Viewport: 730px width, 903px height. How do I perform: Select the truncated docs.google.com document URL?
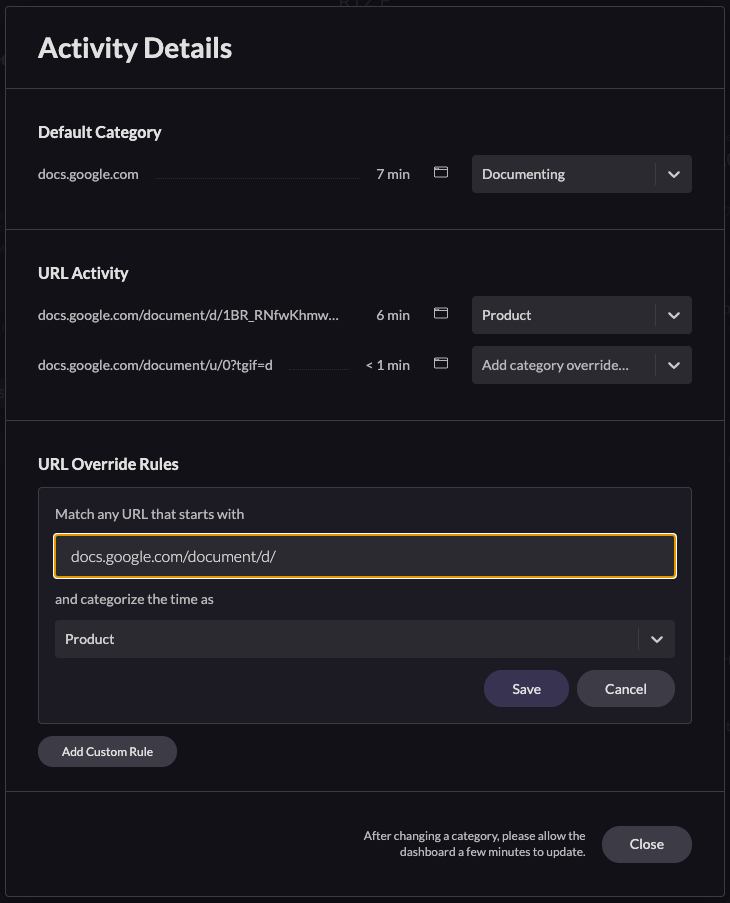tap(188, 314)
